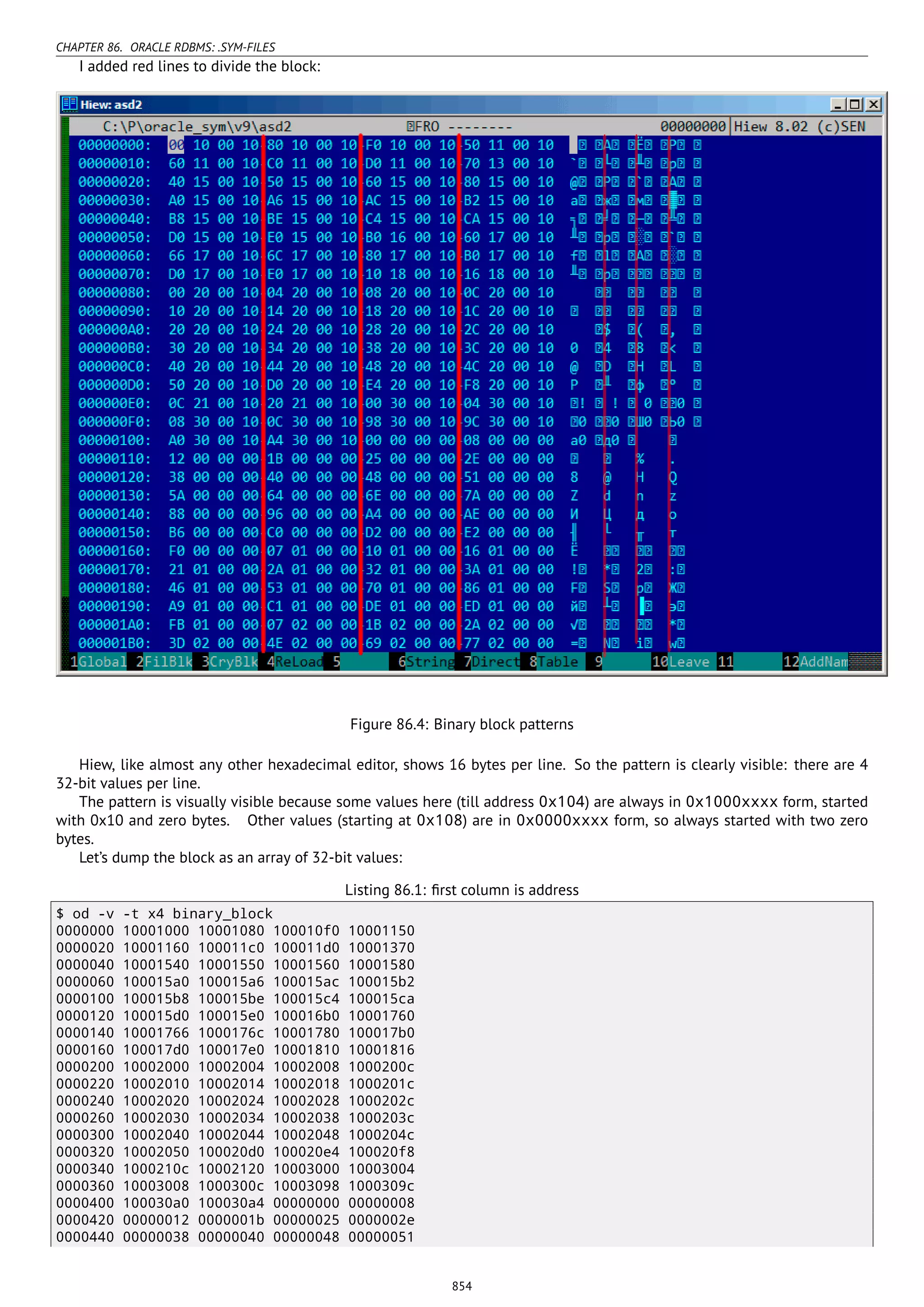Click address 000000F0: in hex dump
The height and width of the screenshot is (1307, 924).
pos(114,422)
